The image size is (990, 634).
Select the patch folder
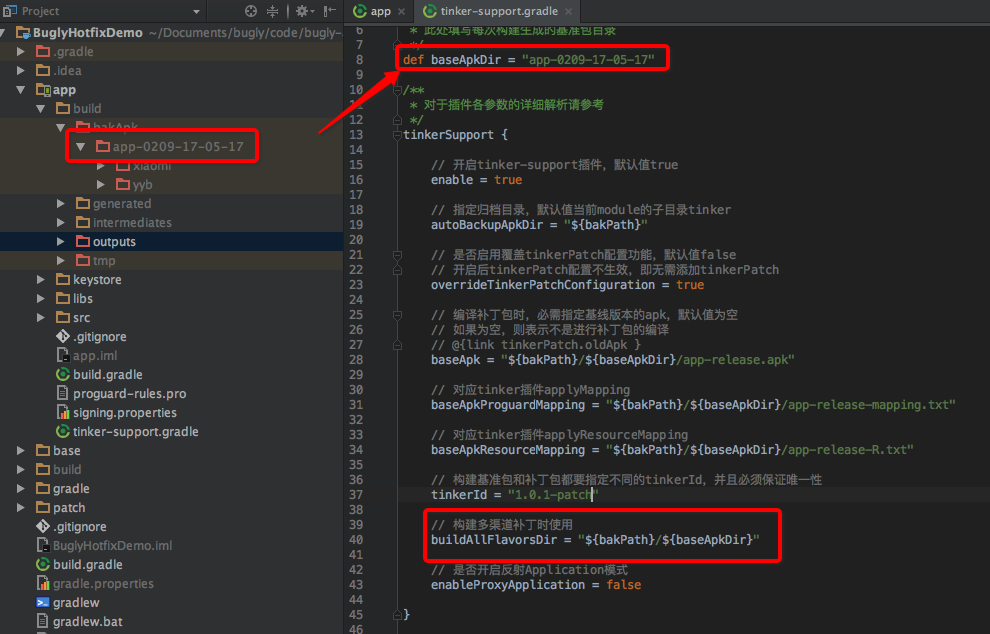pos(69,508)
